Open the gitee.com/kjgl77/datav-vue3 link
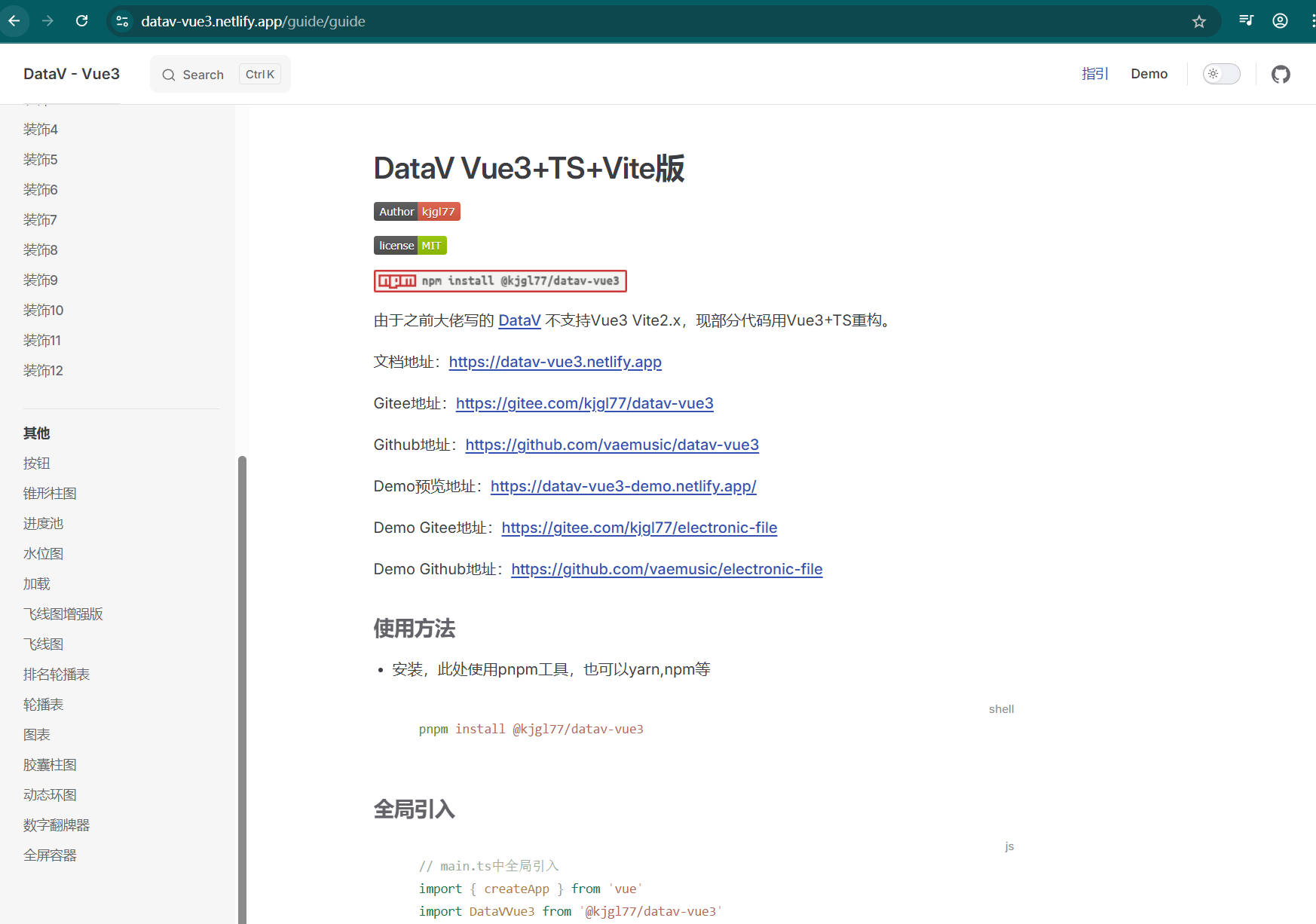 tap(584, 403)
